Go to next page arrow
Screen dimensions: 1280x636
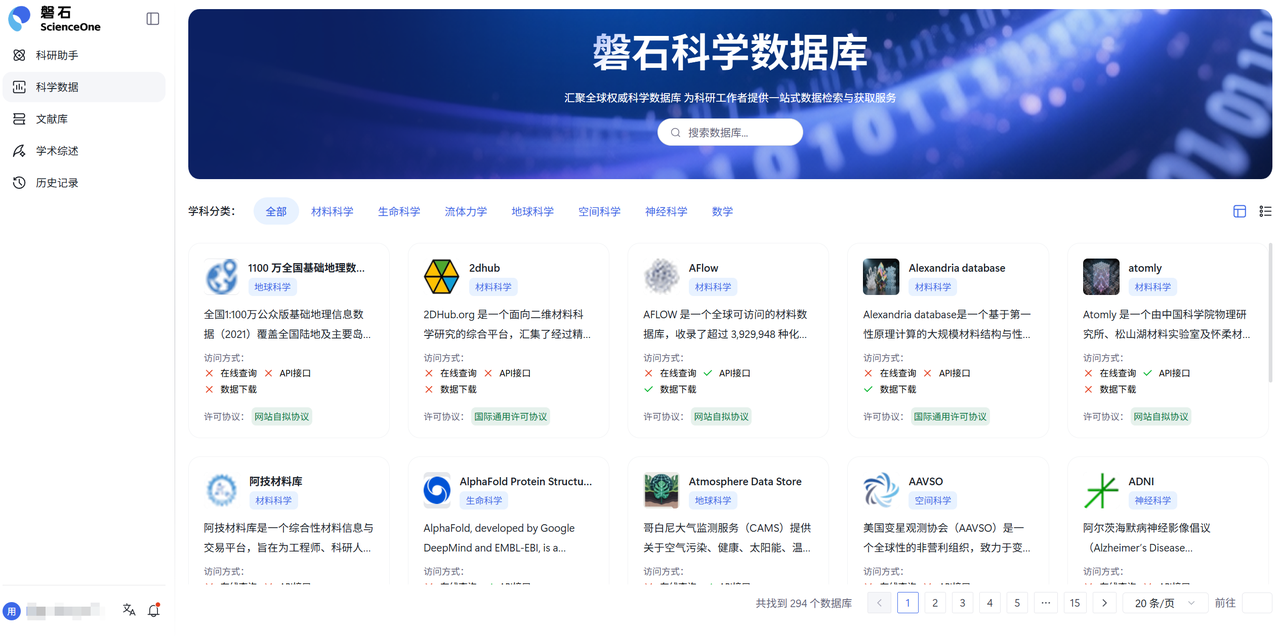1104,603
